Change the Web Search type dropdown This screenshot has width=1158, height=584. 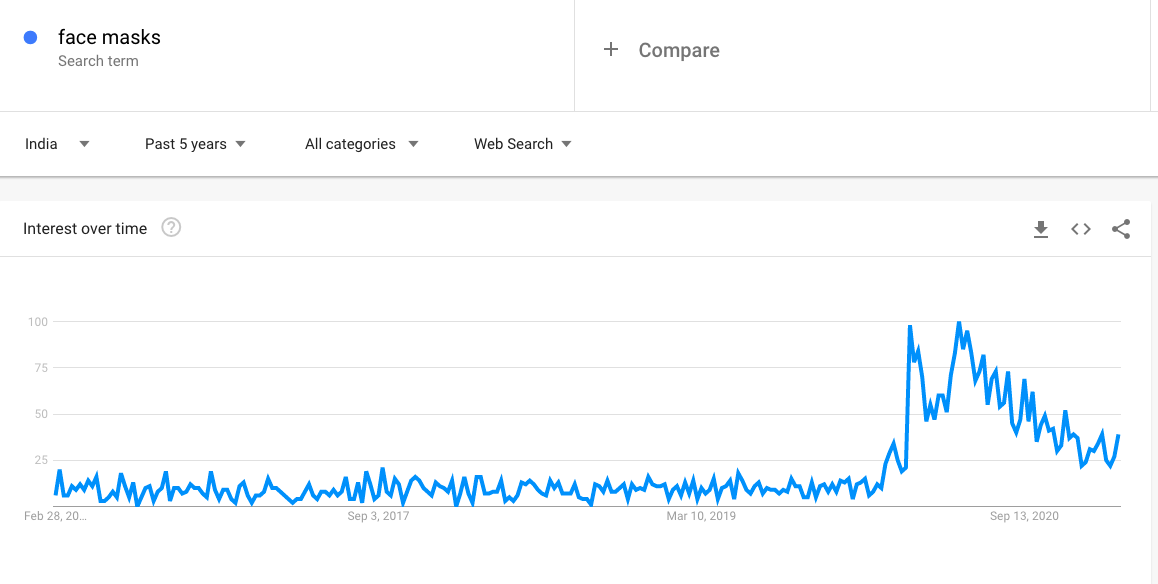pyautogui.click(x=523, y=144)
